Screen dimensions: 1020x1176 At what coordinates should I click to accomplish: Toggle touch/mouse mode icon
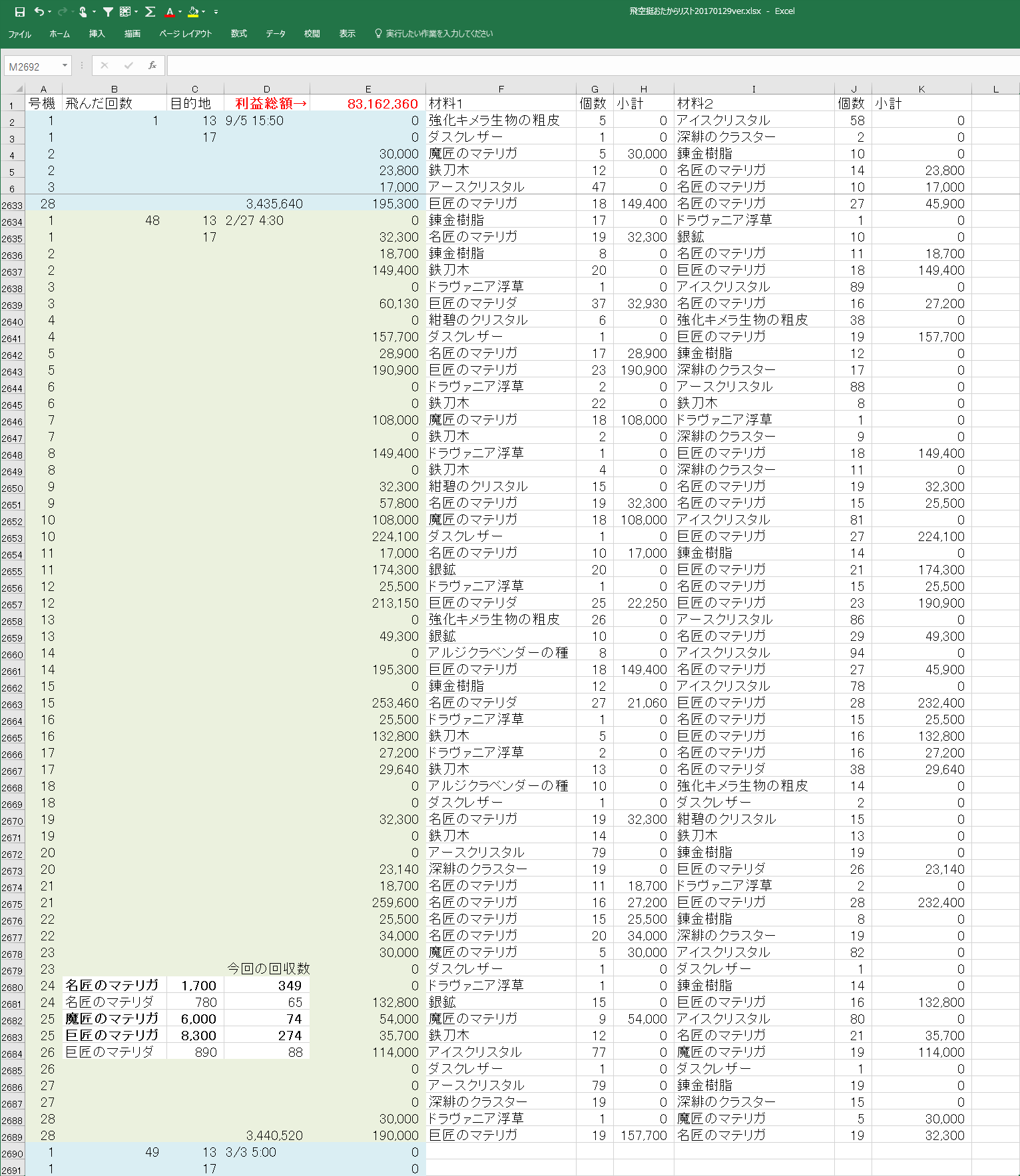[x=83, y=12]
